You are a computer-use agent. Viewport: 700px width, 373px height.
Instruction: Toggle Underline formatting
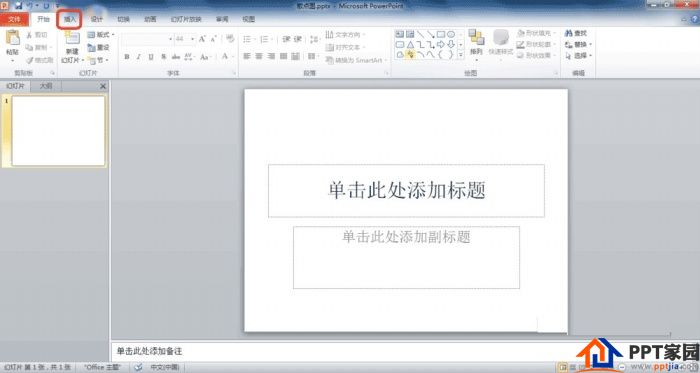tap(151, 57)
